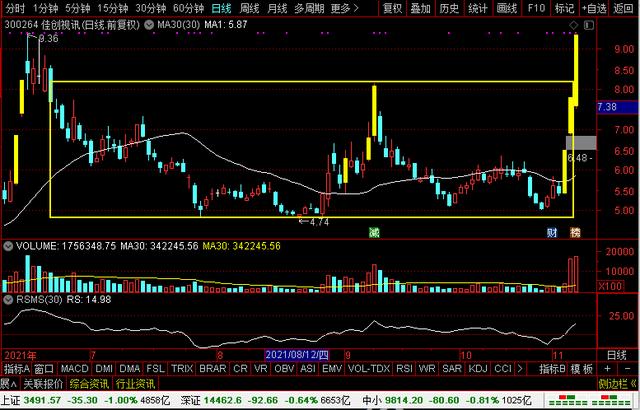Viewport: 640px width, 410px height.
Task: Expand the 更多 periods menu
Action: click(x=343, y=8)
